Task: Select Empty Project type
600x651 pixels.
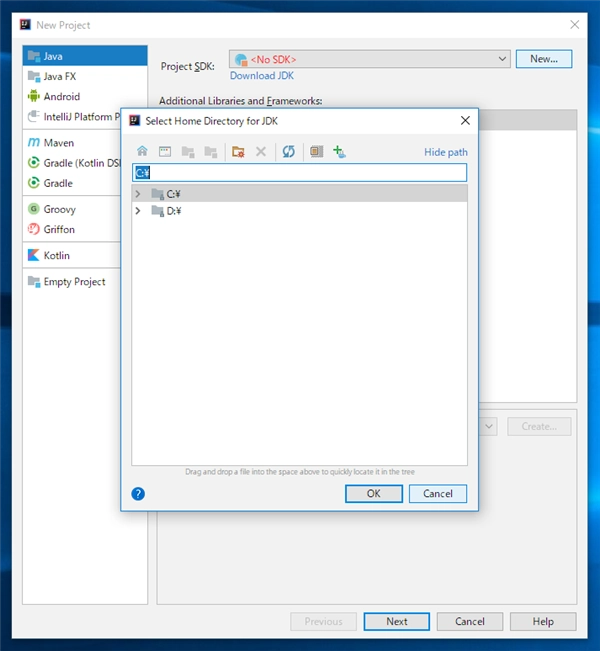Action: 72,281
